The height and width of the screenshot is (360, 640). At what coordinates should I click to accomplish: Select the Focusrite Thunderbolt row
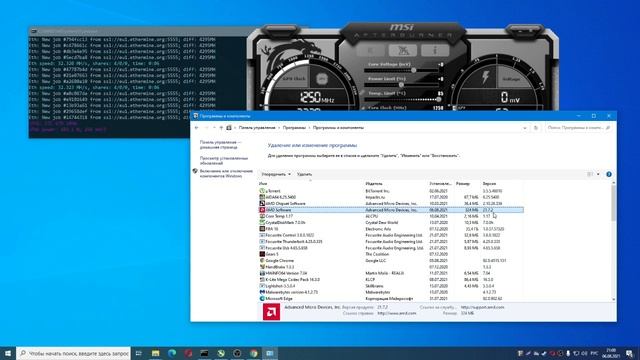point(391,242)
